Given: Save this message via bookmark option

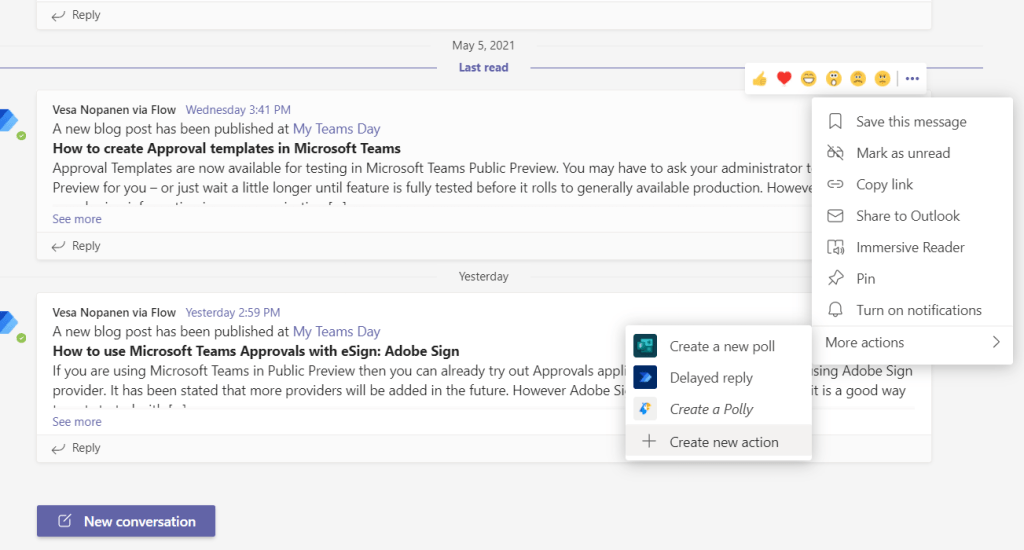Looking at the screenshot, I should tap(910, 122).
